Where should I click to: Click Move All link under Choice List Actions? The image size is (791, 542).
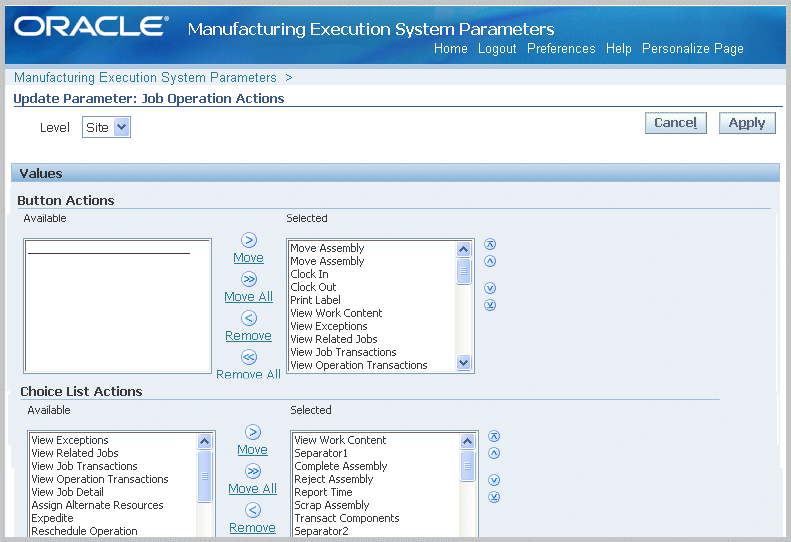coord(253,489)
